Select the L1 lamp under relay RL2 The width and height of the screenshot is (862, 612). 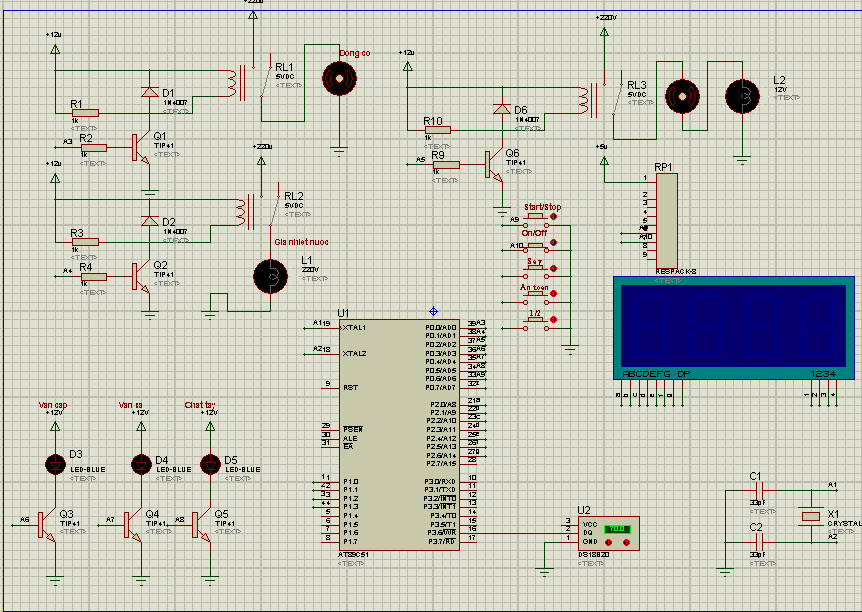[267, 276]
